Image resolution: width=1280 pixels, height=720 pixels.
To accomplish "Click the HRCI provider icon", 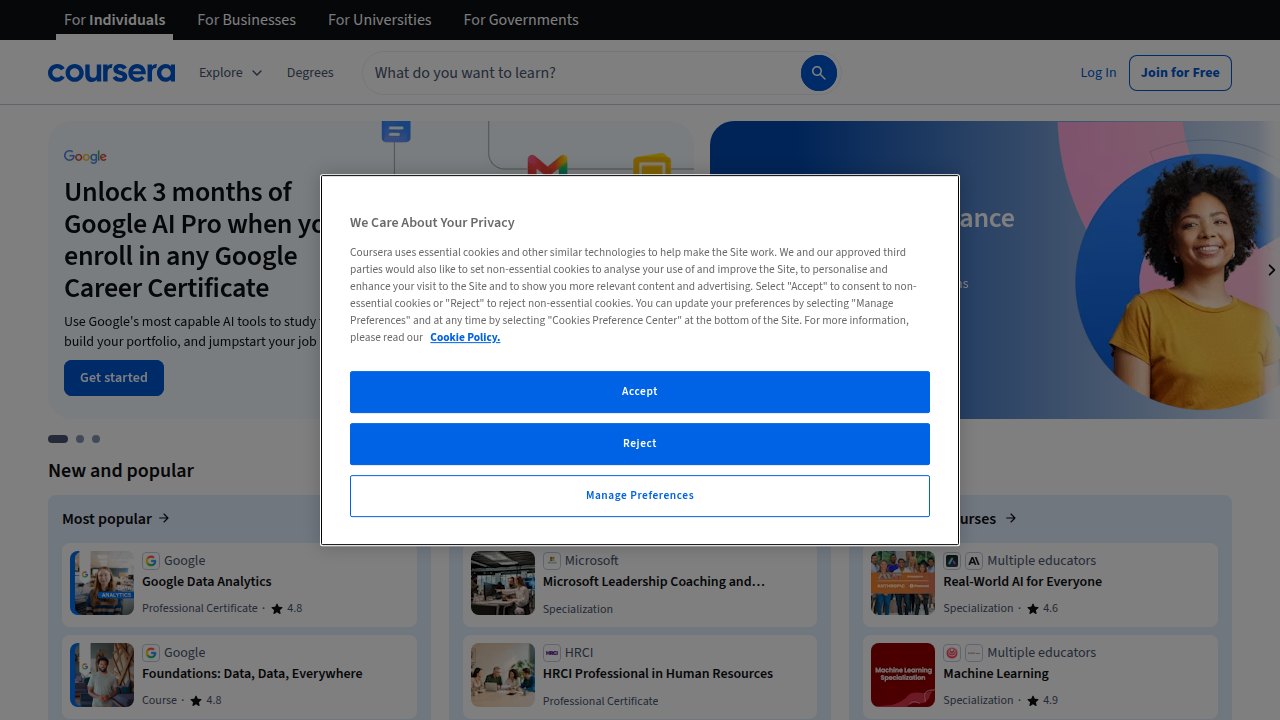I will (552, 653).
